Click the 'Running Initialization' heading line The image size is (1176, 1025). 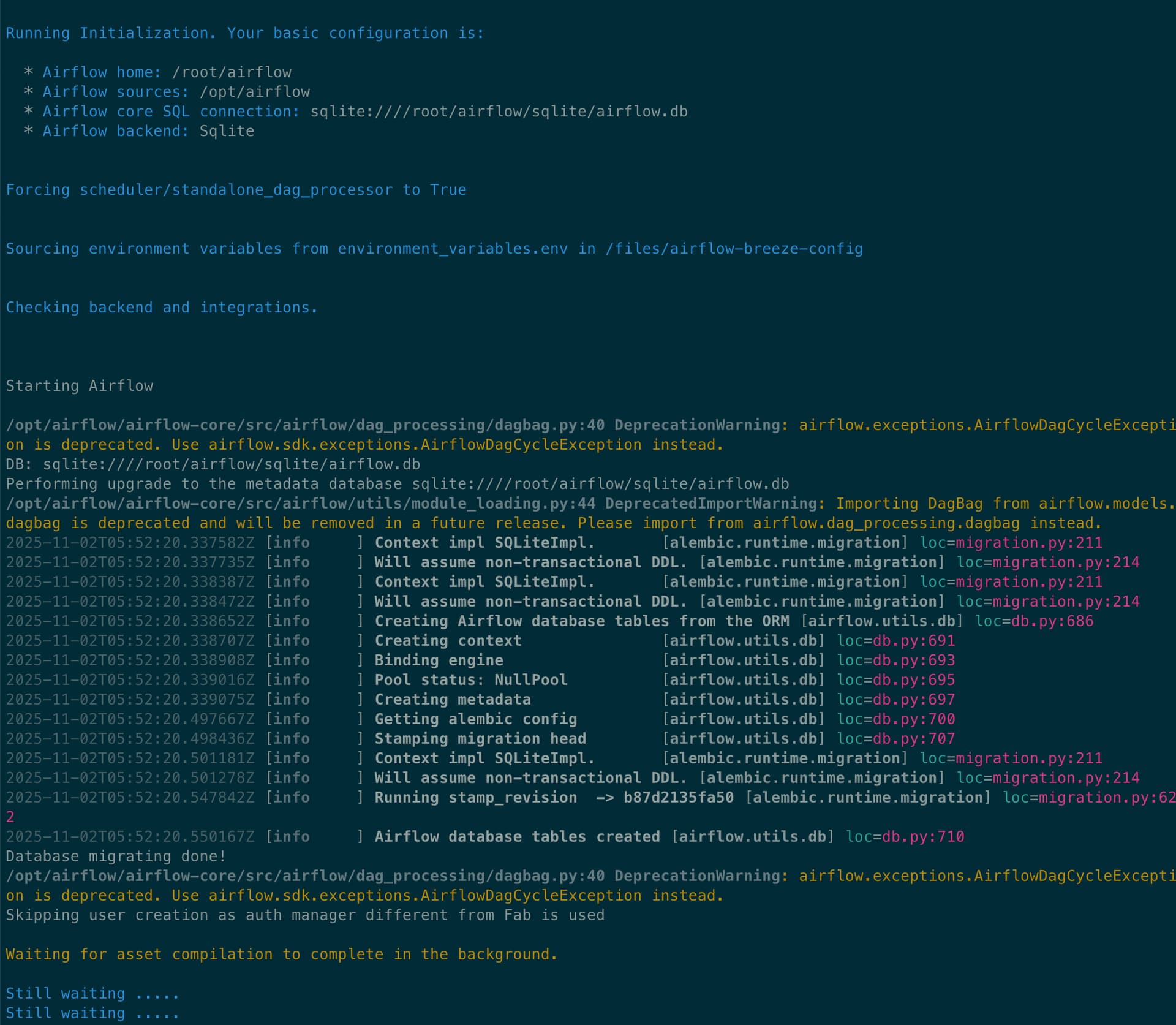pos(244,33)
